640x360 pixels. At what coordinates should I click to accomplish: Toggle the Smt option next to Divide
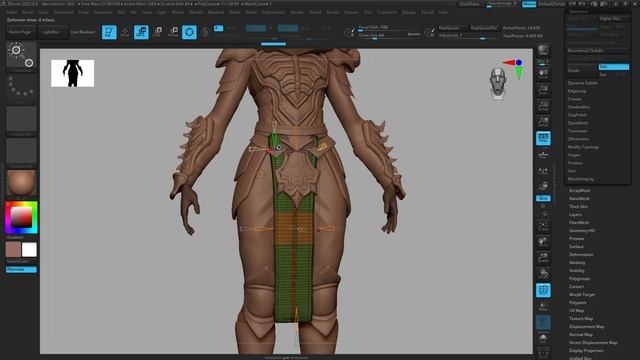613,67
